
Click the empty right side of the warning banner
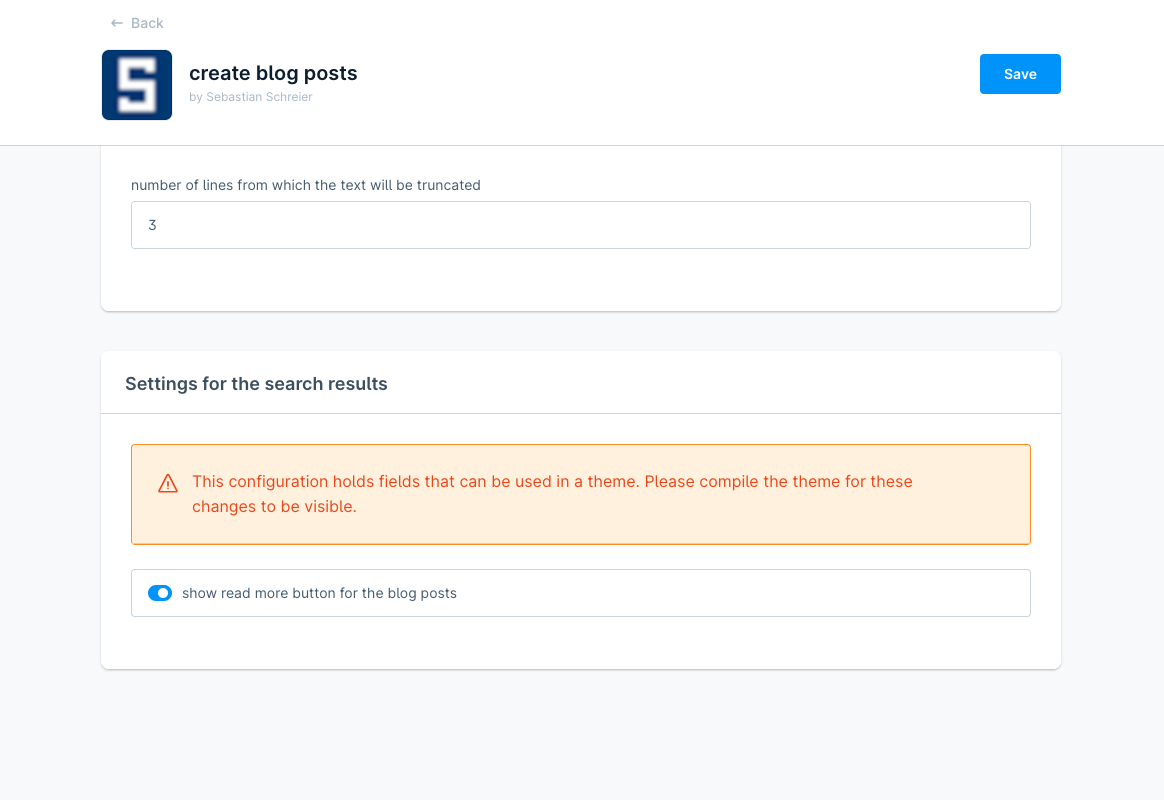[975, 494]
